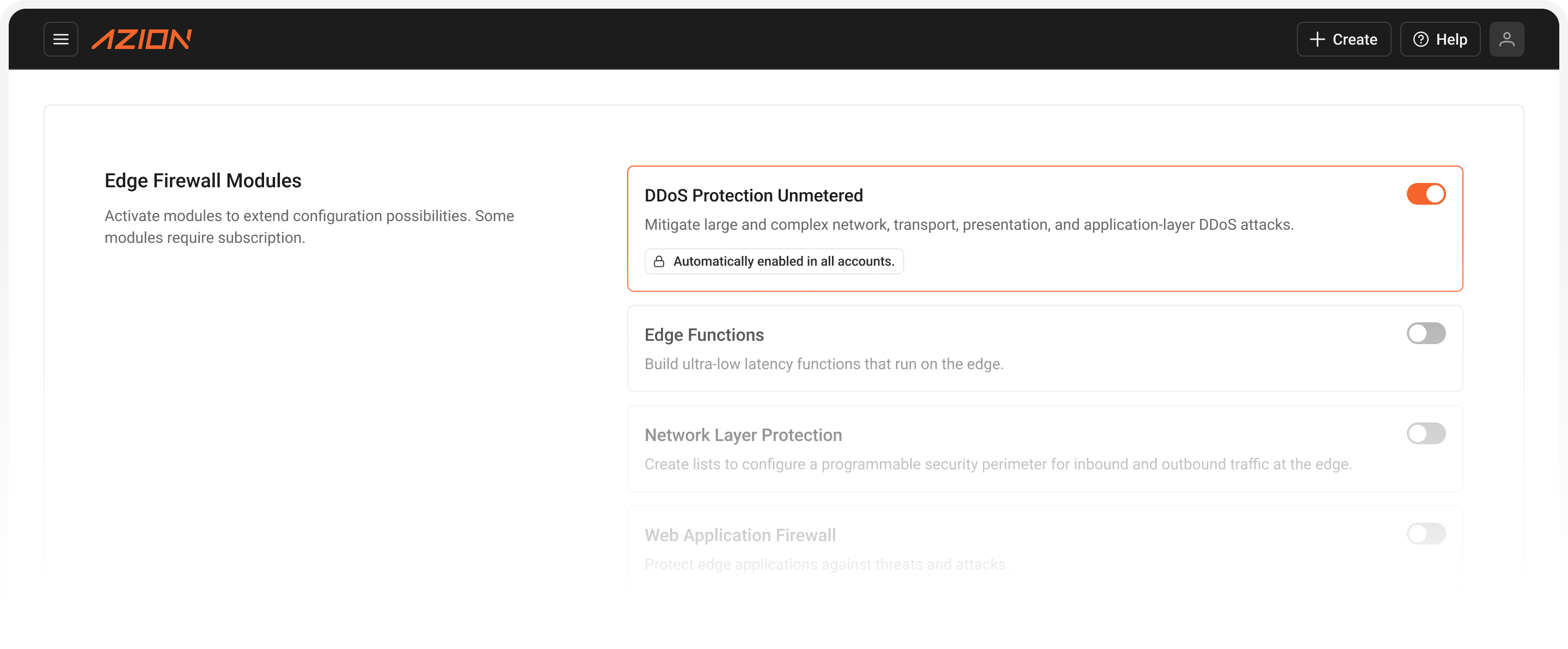Enable Web Application Firewall switch
This screenshot has width=1568, height=649.
pyautogui.click(x=1425, y=534)
